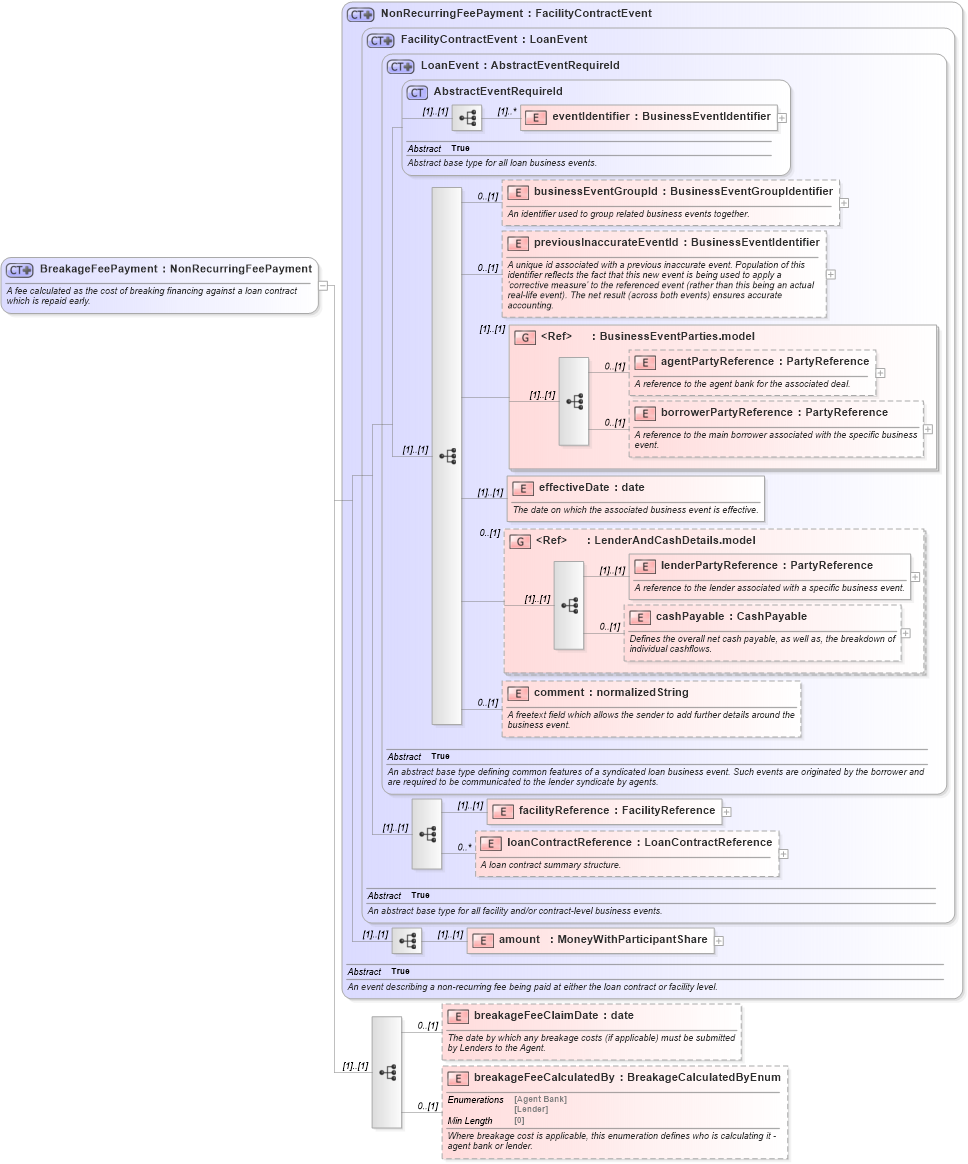Click the sequence icon before amount element
Screen dimensions: 968x1164
[x=407, y=941]
